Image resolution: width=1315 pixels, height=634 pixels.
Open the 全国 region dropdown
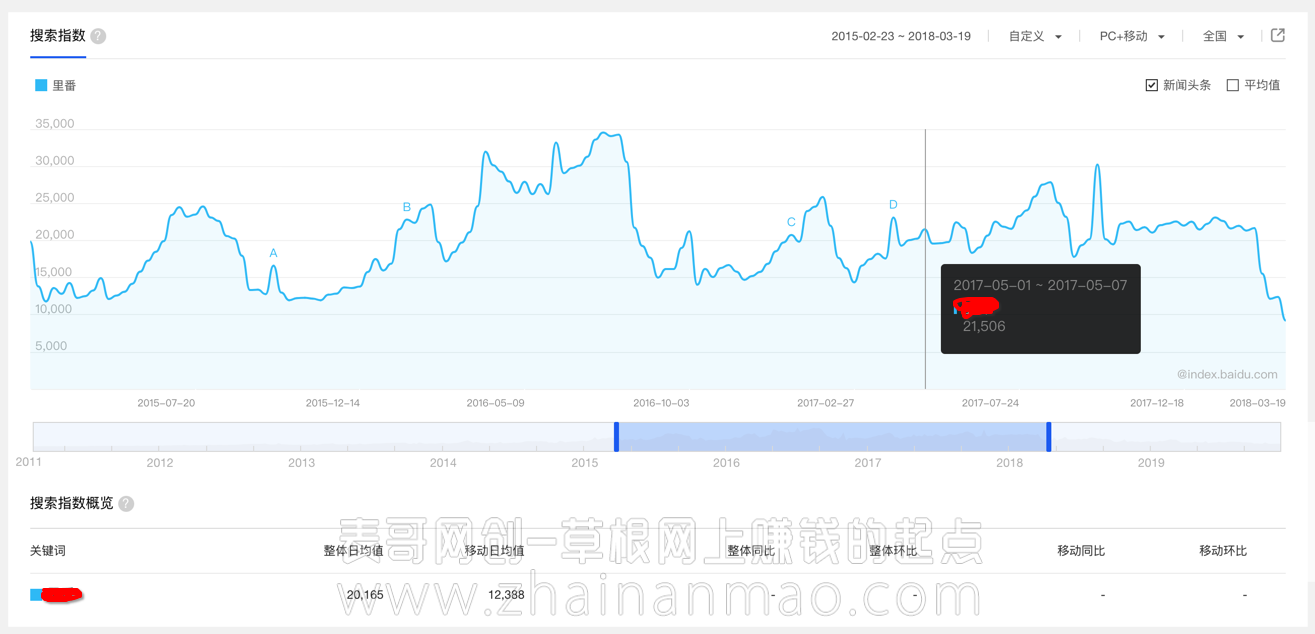pos(1223,36)
